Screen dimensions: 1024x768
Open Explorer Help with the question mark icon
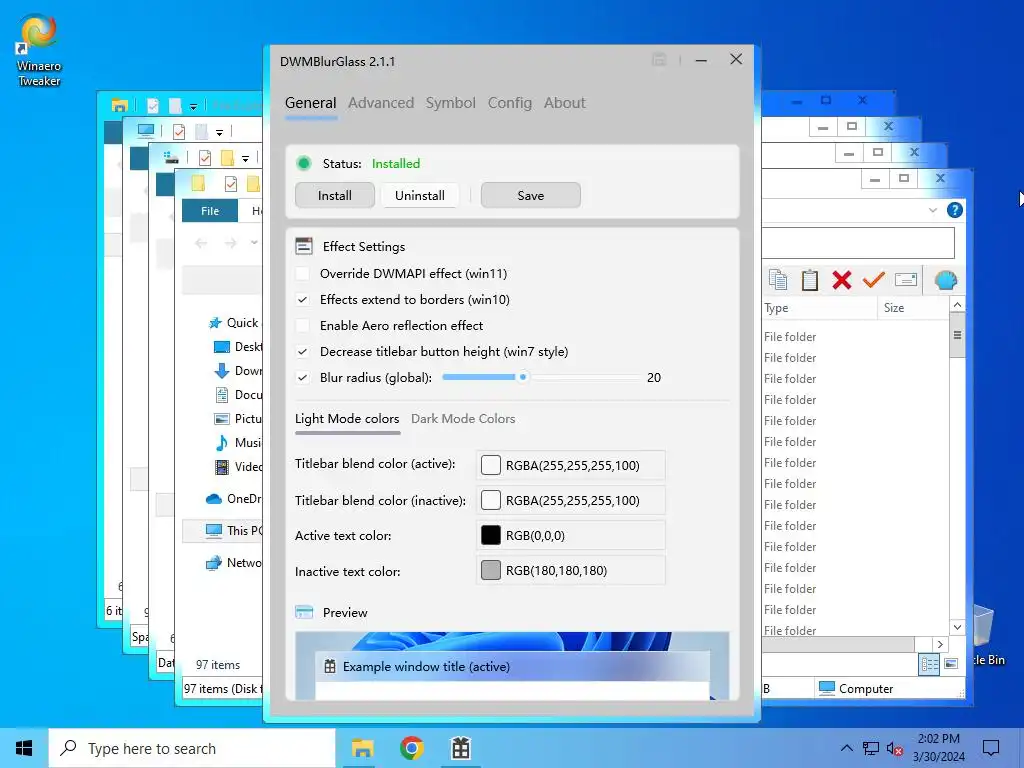tap(954, 210)
